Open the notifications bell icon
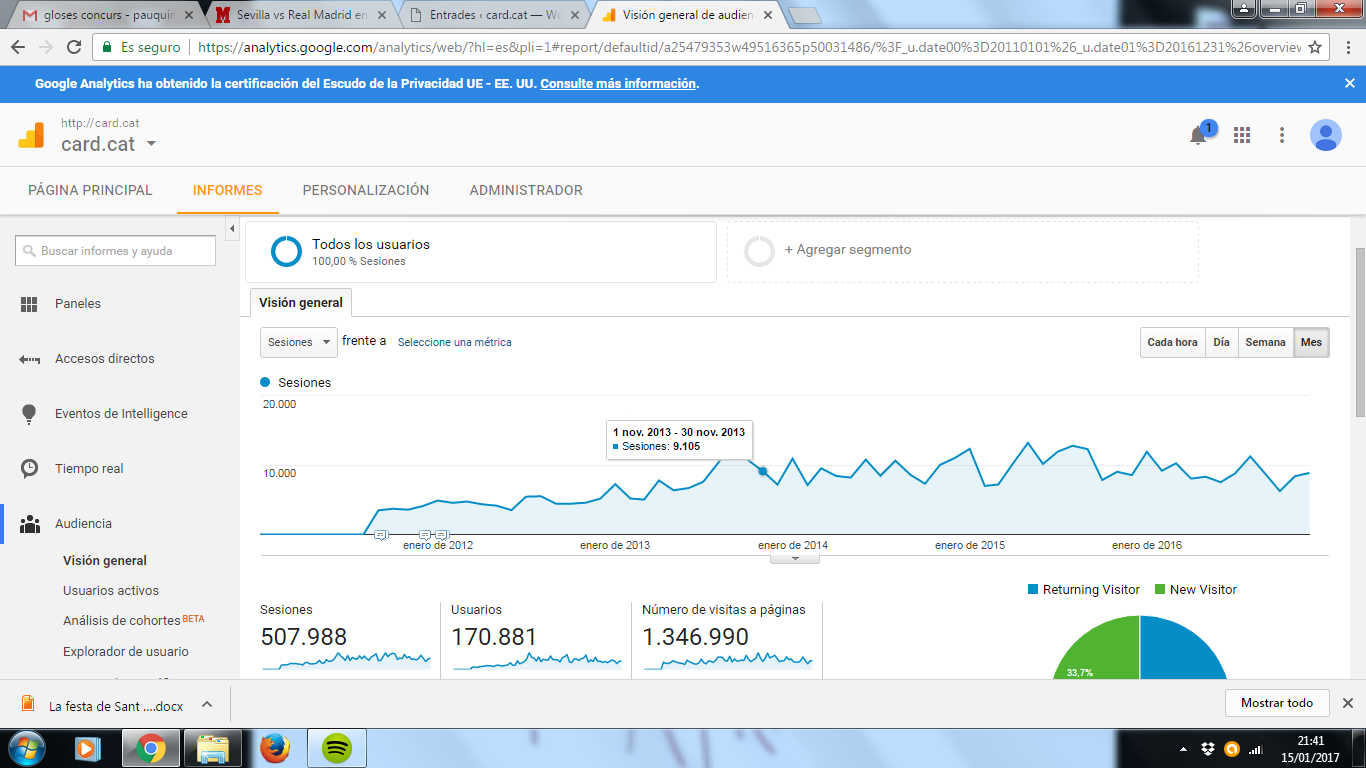The image size is (1366, 768). point(1198,136)
